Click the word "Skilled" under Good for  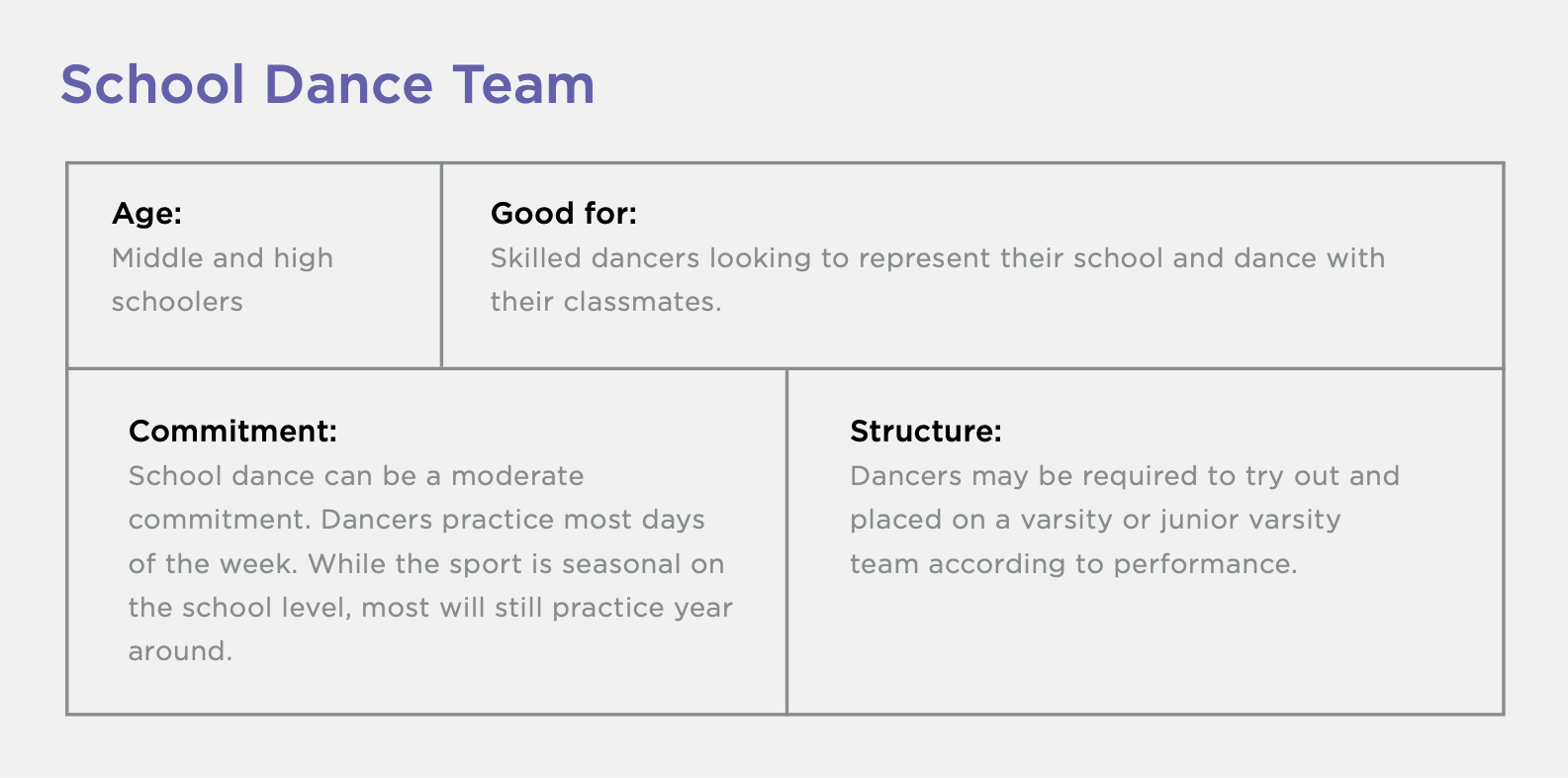click(x=534, y=258)
